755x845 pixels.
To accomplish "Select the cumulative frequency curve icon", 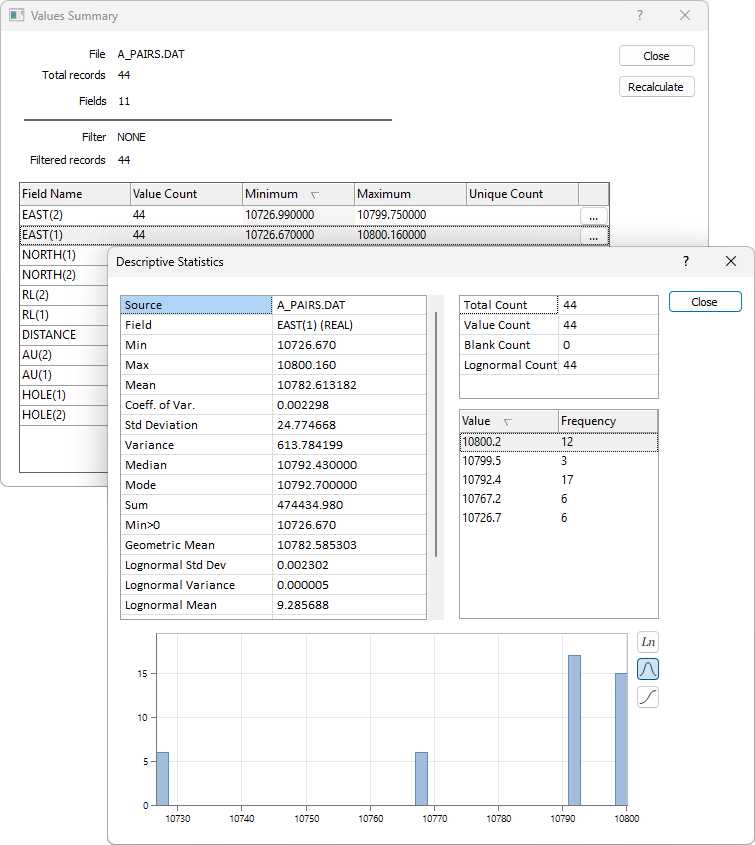I will click(x=648, y=697).
